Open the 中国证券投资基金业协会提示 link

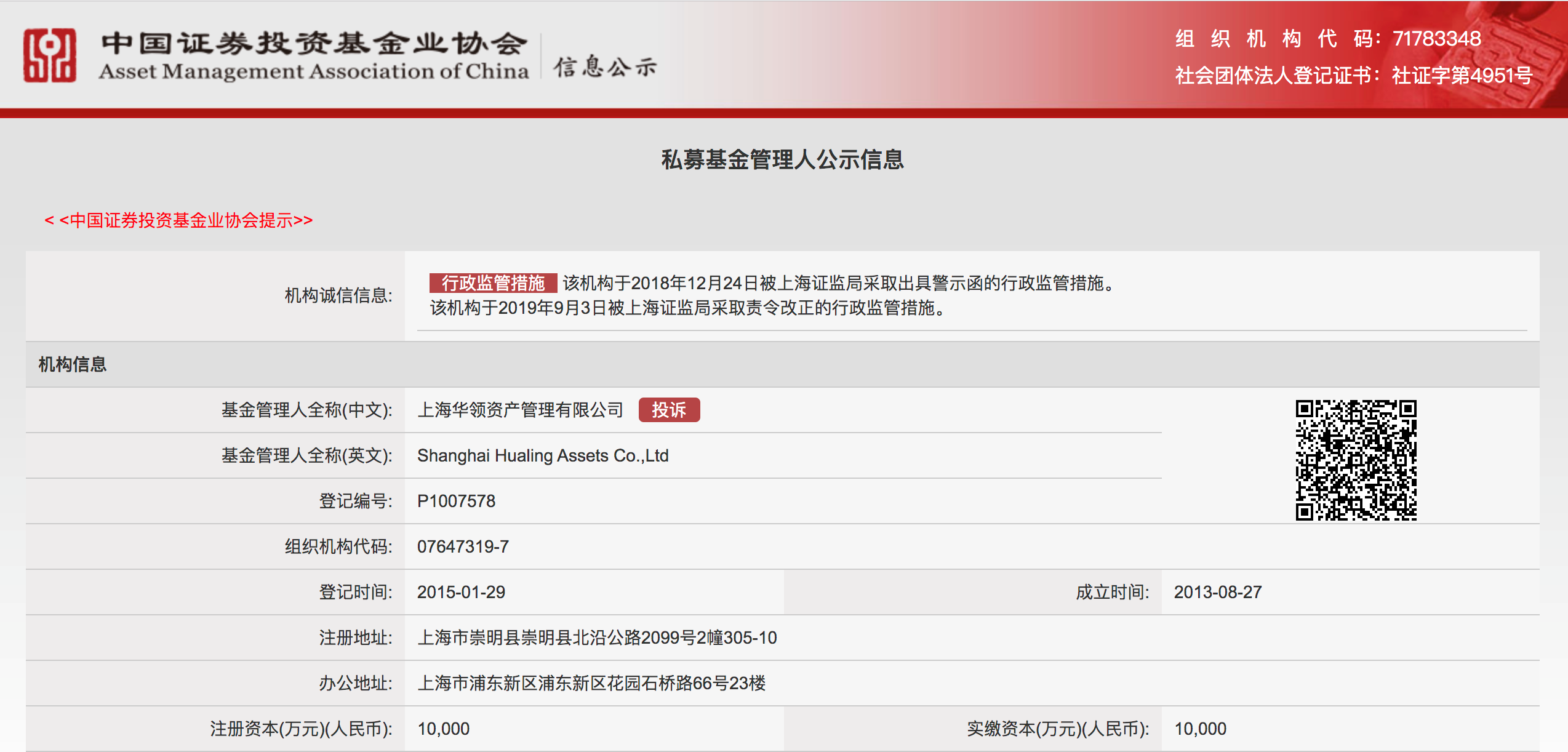pos(179,220)
